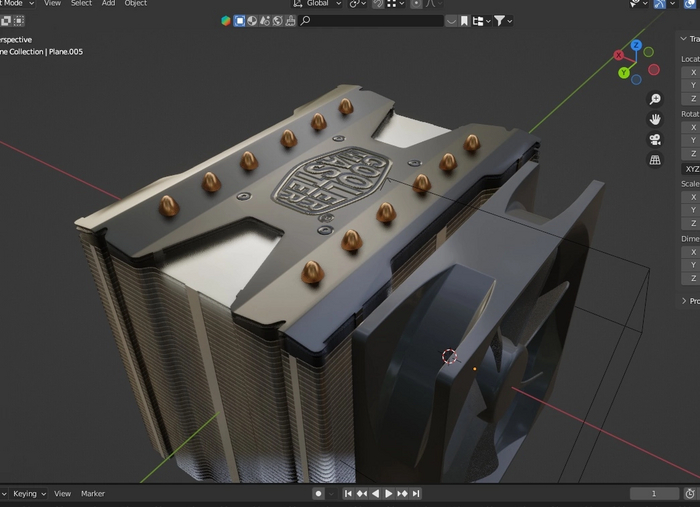The image size is (700, 507).
Task: Click the zoom view magnifier icon
Action: (x=655, y=98)
